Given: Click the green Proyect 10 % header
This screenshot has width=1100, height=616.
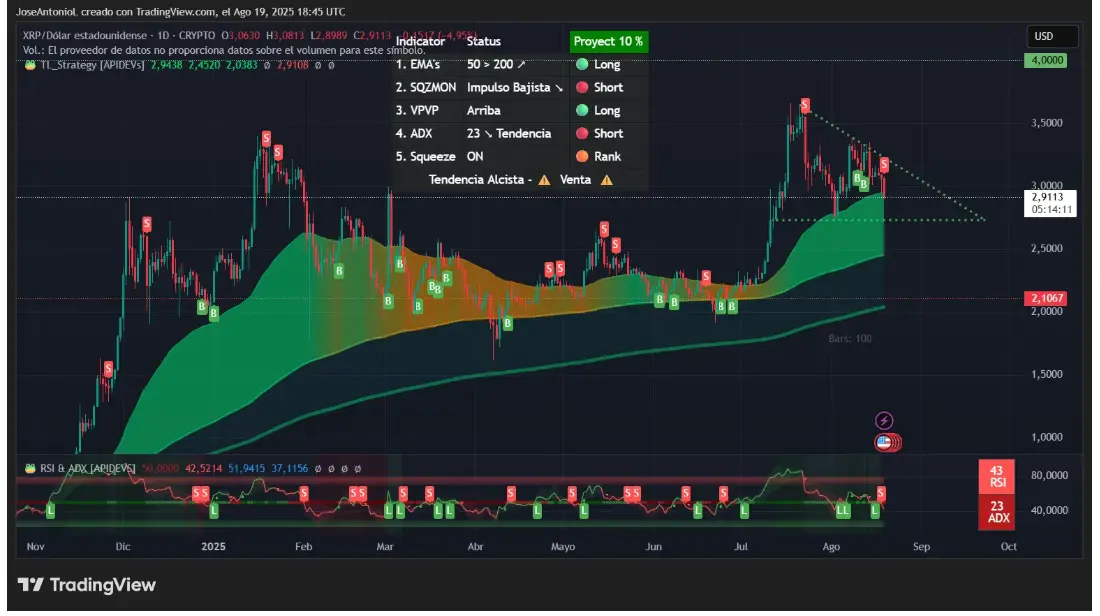Looking at the screenshot, I should [608, 41].
